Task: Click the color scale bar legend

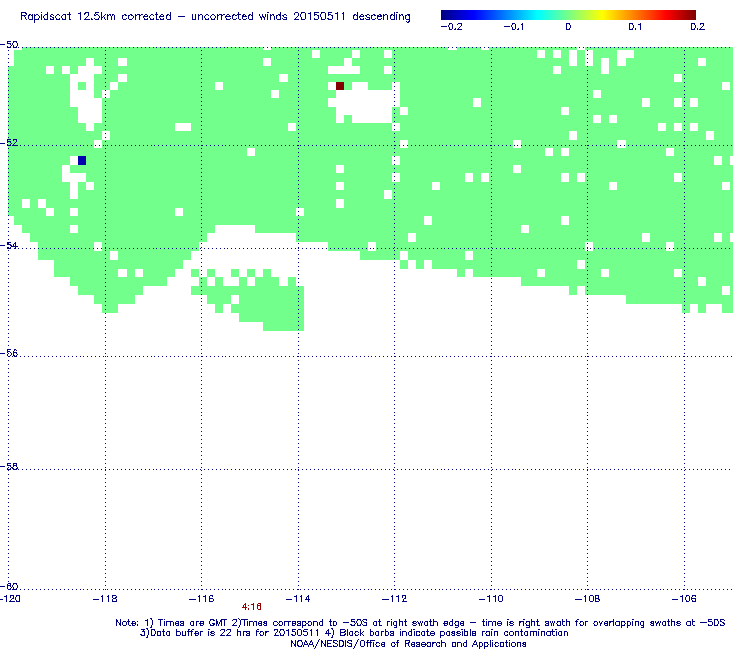Action: (x=568, y=15)
